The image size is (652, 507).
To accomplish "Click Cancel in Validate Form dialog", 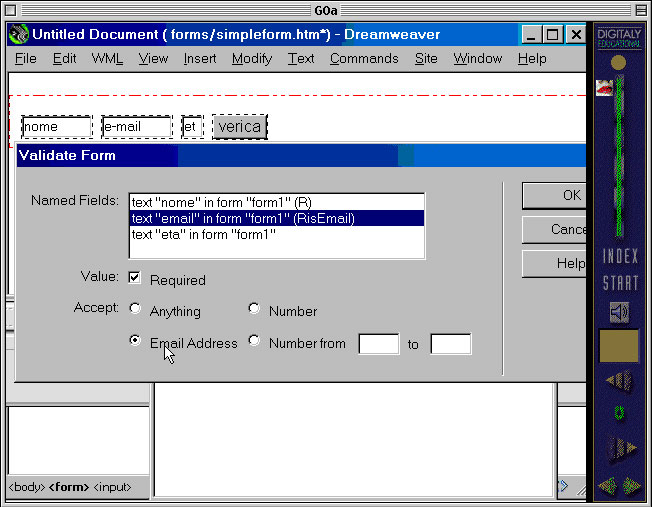I will tap(554, 230).
